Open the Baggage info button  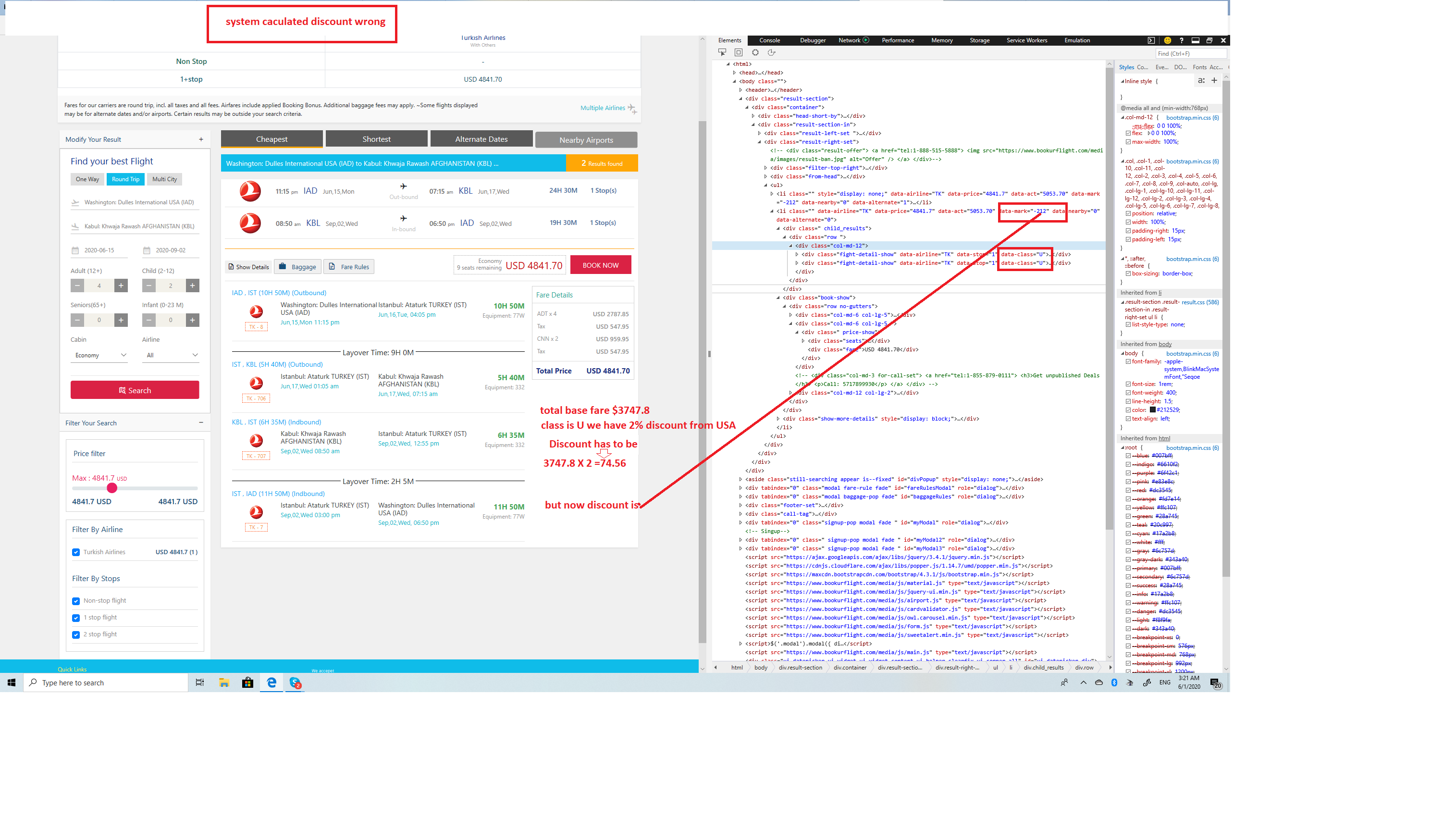[x=298, y=267]
